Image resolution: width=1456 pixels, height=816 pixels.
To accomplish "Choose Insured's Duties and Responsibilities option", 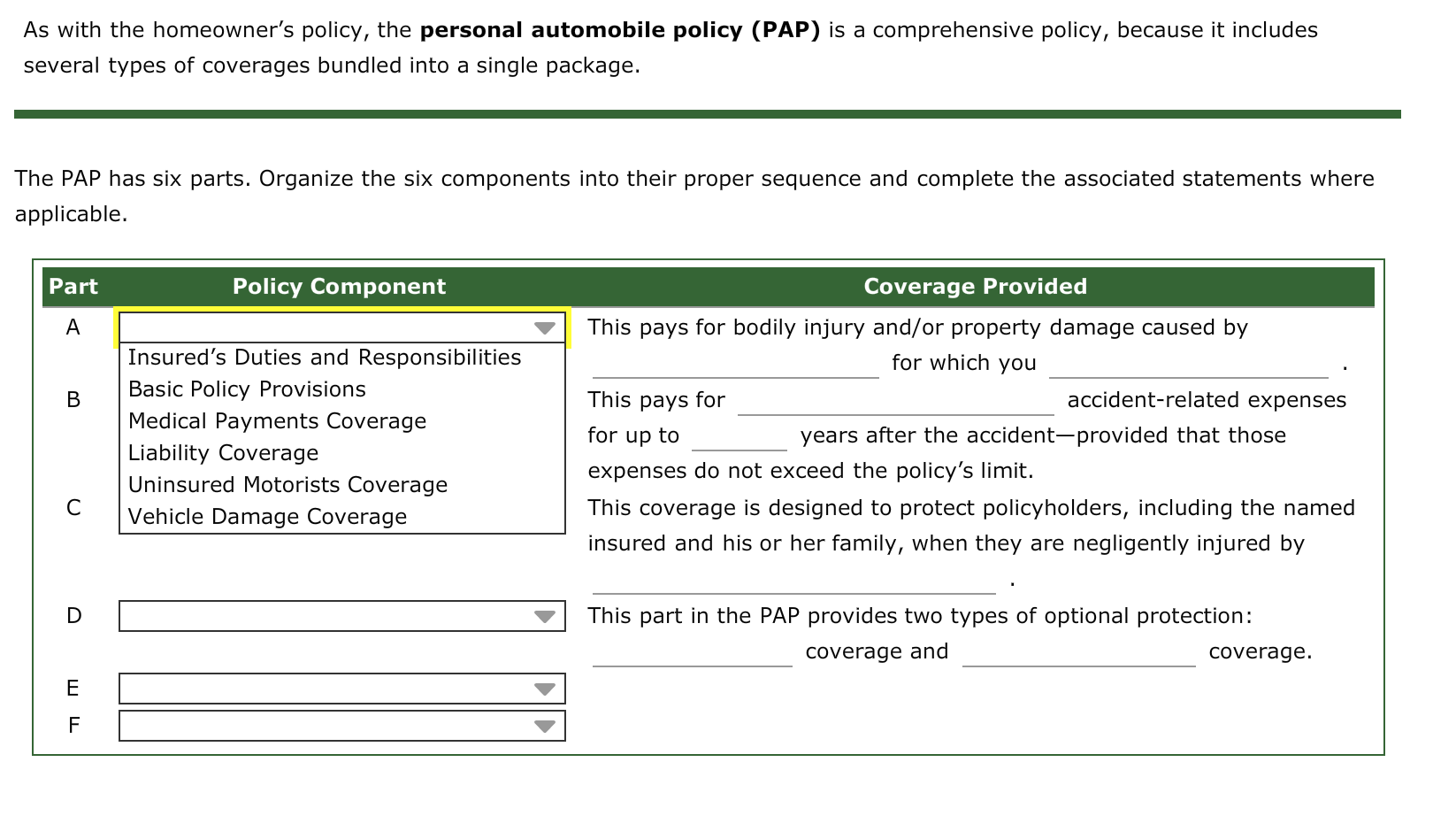I will coord(324,357).
